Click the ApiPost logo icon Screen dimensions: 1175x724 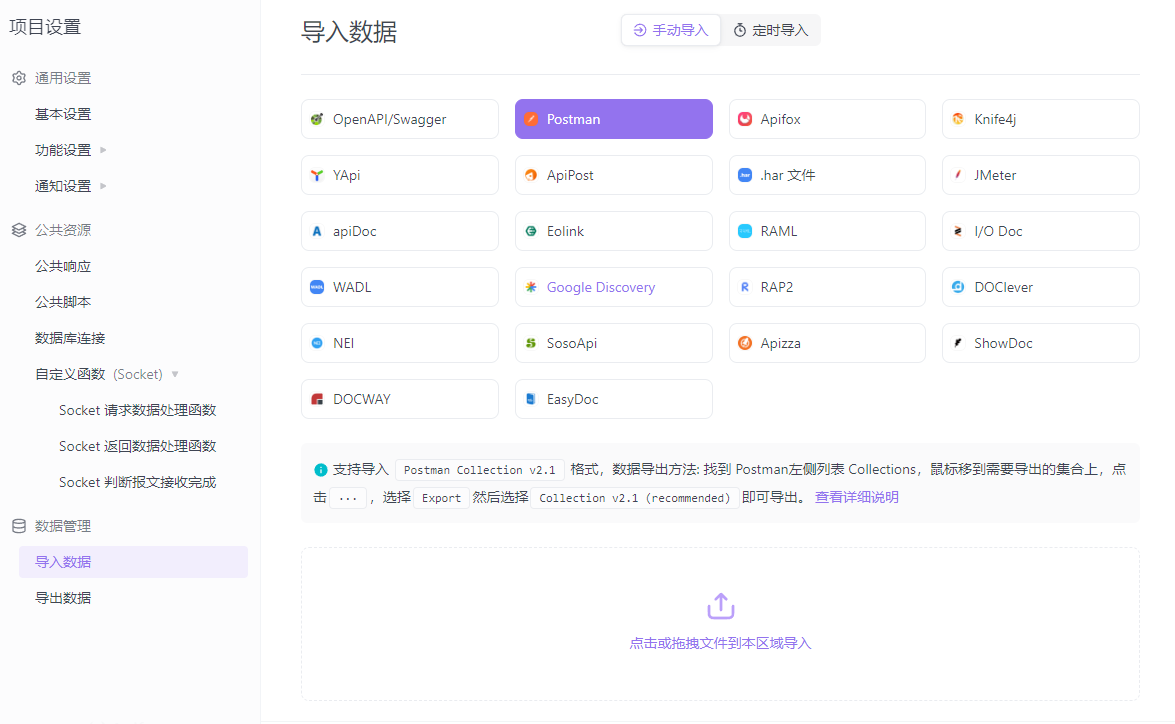tap(531, 175)
